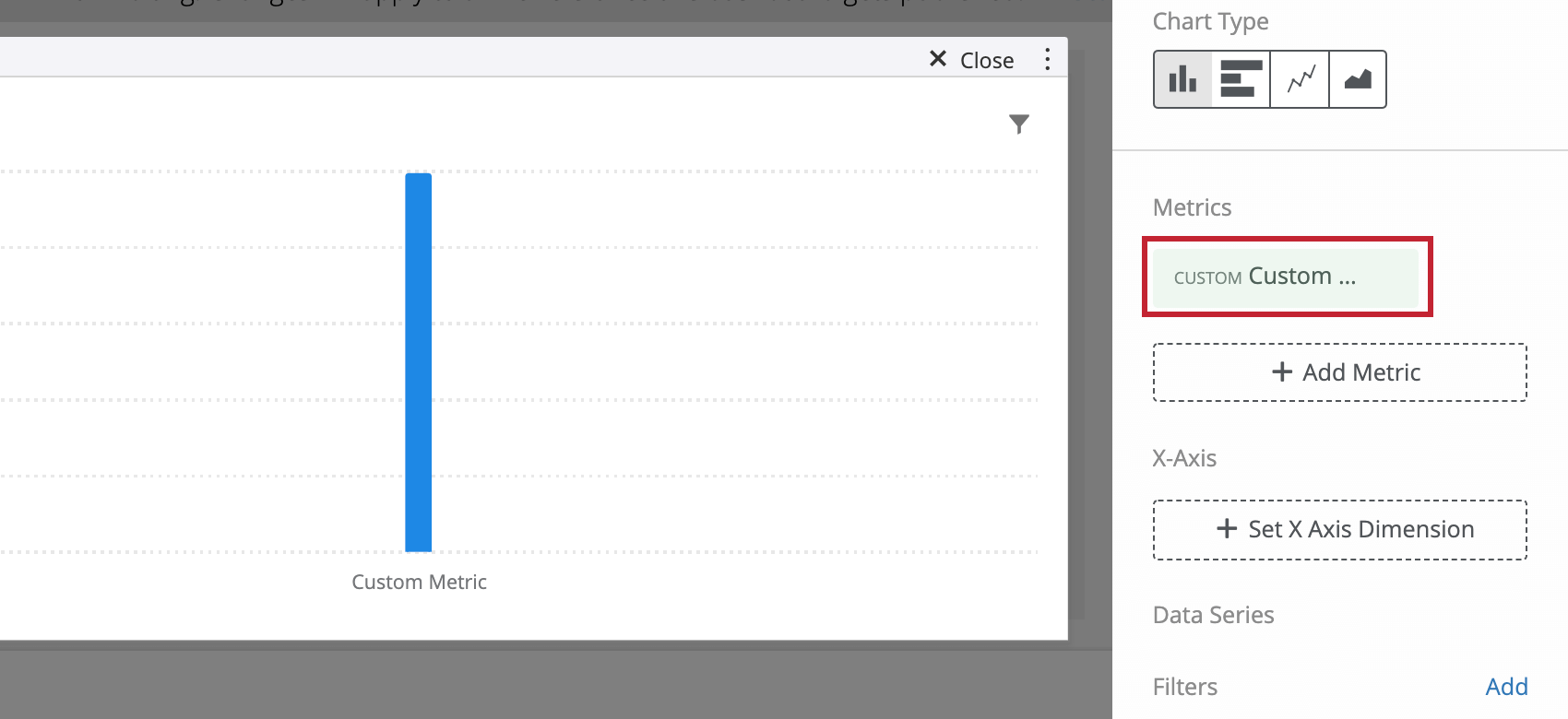Viewport: 1568px width, 719px height.
Task: Open the Custom metric chip under Metrics
Action: coord(1286,277)
